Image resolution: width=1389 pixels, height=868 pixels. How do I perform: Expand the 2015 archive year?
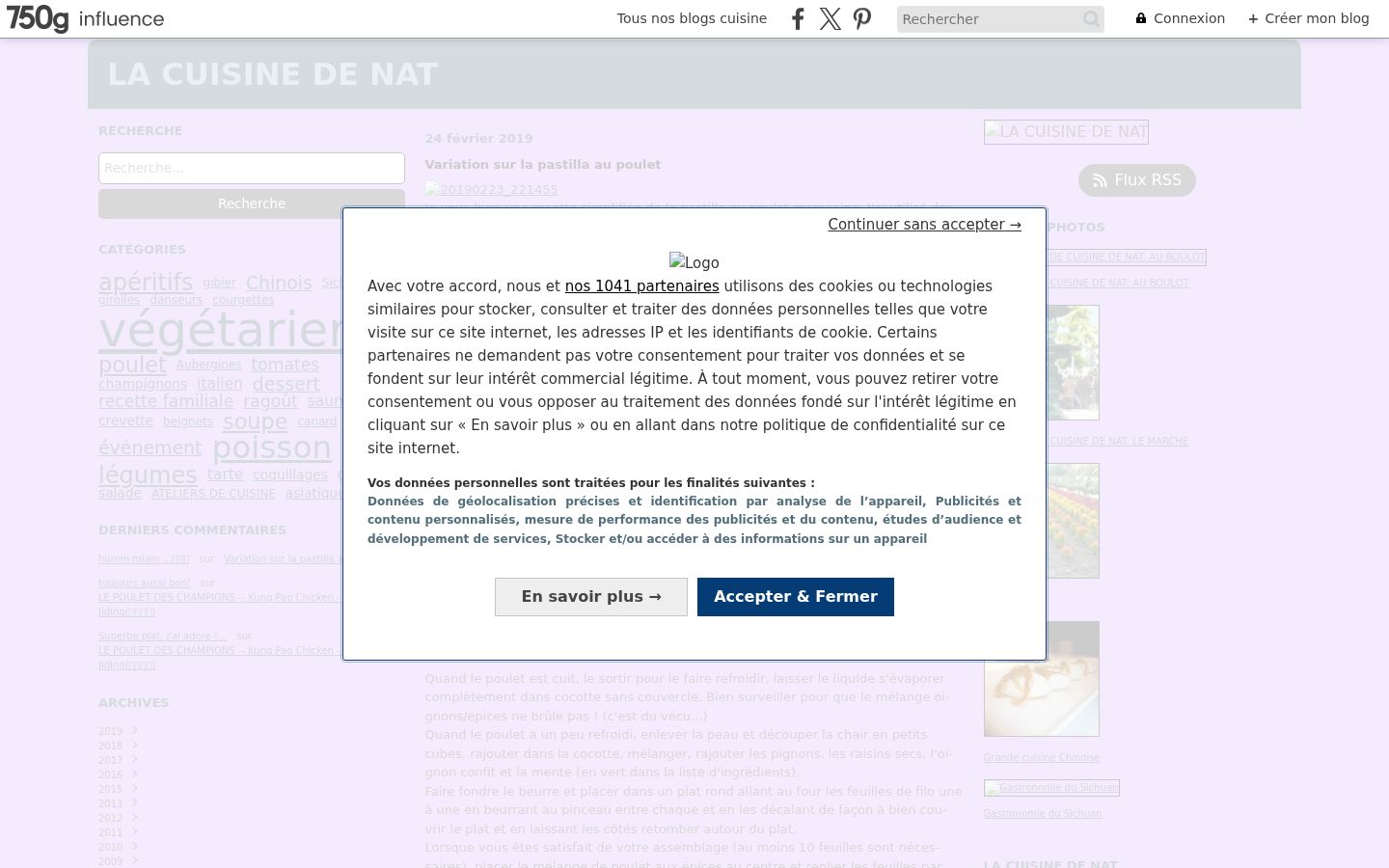click(x=135, y=788)
